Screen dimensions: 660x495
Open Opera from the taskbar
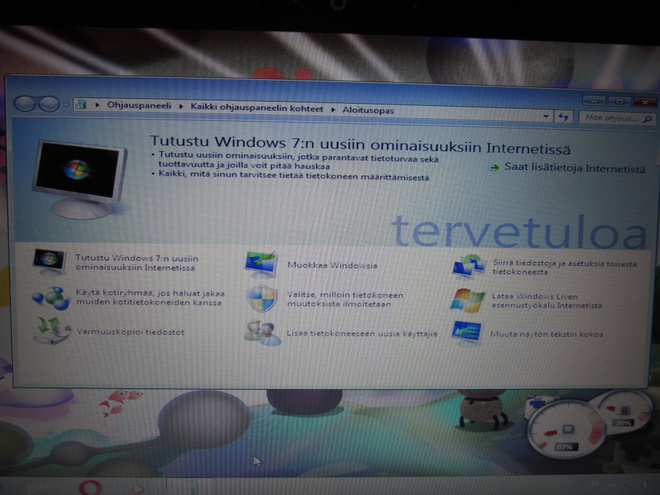[90, 487]
